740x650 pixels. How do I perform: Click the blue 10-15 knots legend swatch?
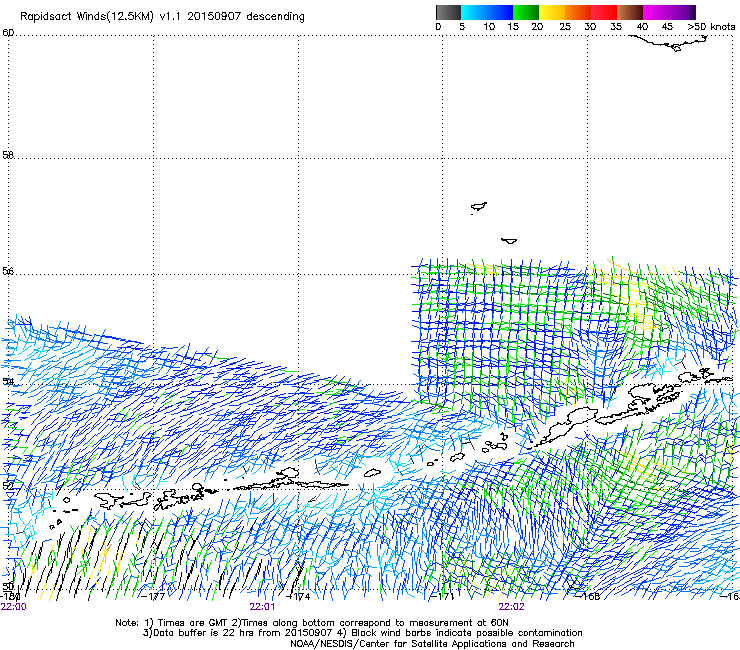tap(500, 12)
